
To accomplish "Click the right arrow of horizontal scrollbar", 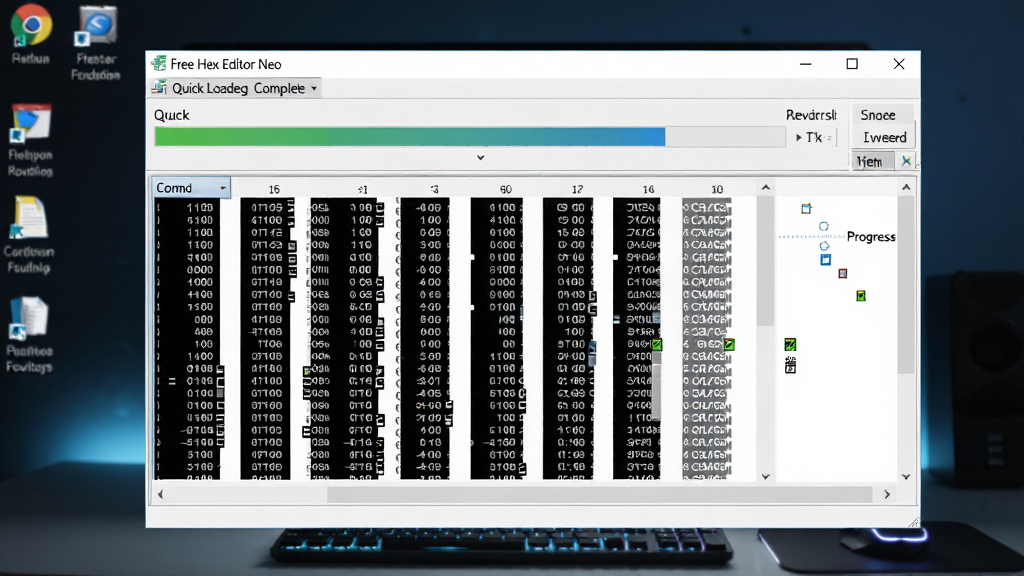I will click(887, 494).
